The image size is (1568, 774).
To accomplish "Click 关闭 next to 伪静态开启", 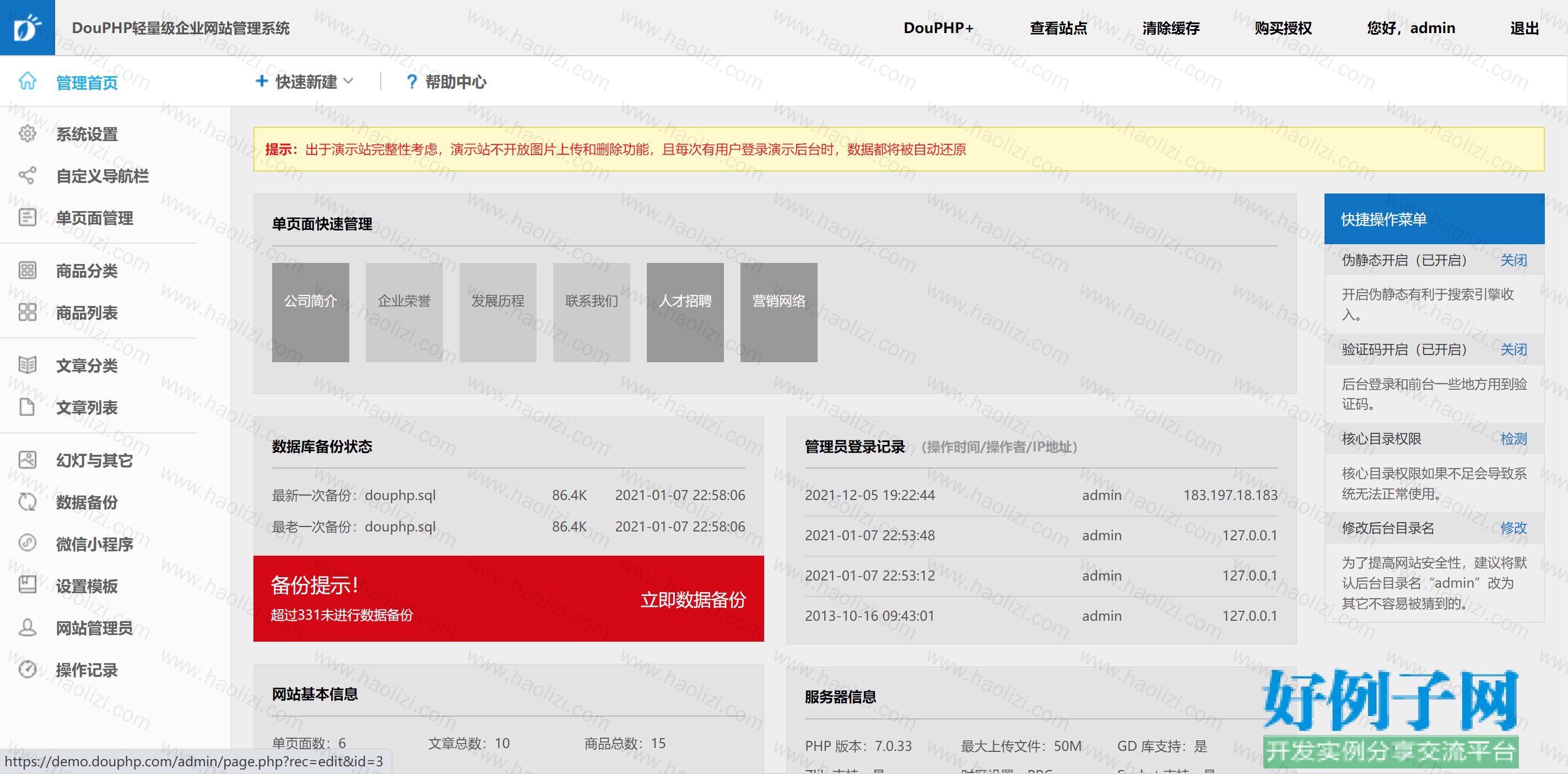I will coord(1513,260).
